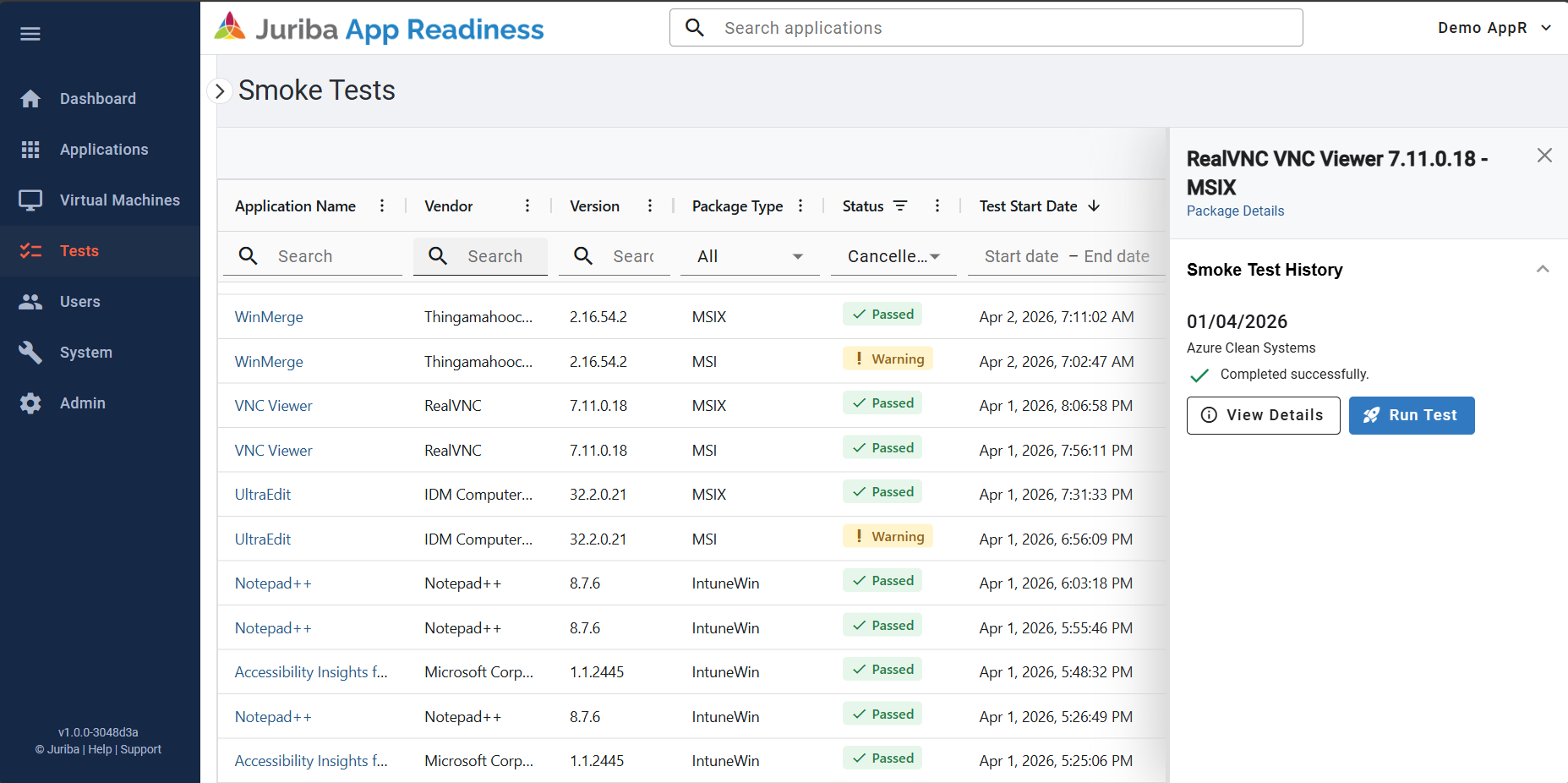Go to Users in sidebar
Screen dimensions: 1568x783
(100, 302)
